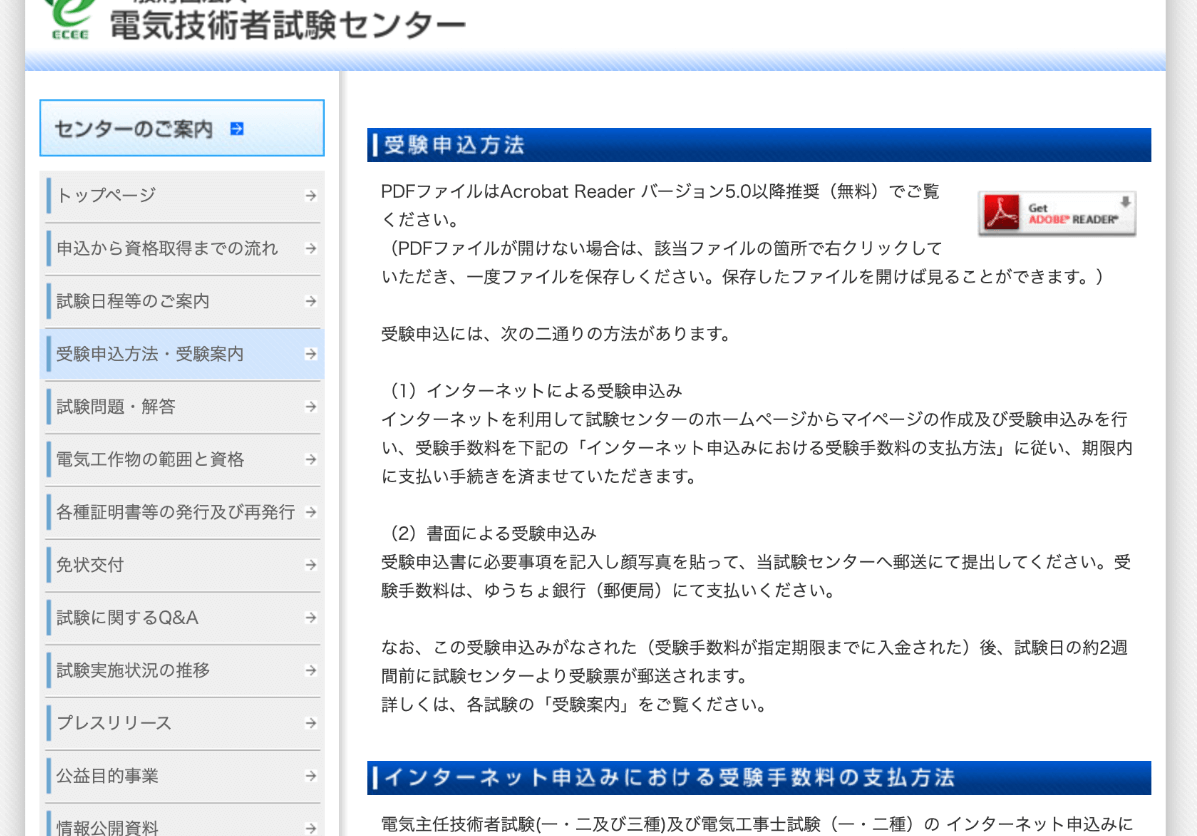This screenshot has width=1197, height=836.
Task: Open 試験に関するQ&A sidebar link
Action: [183, 617]
